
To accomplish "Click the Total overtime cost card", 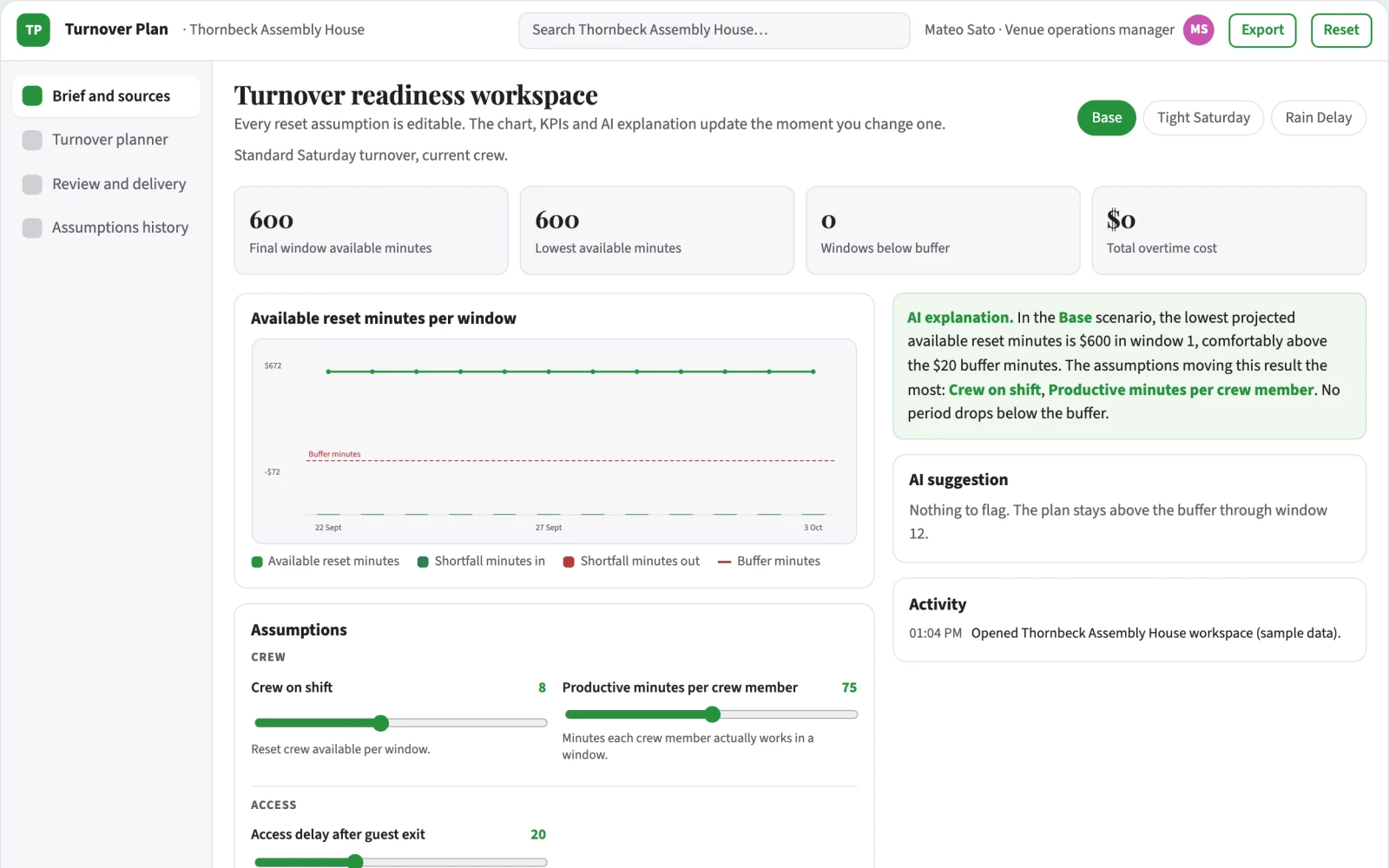I will (x=1228, y=230).
